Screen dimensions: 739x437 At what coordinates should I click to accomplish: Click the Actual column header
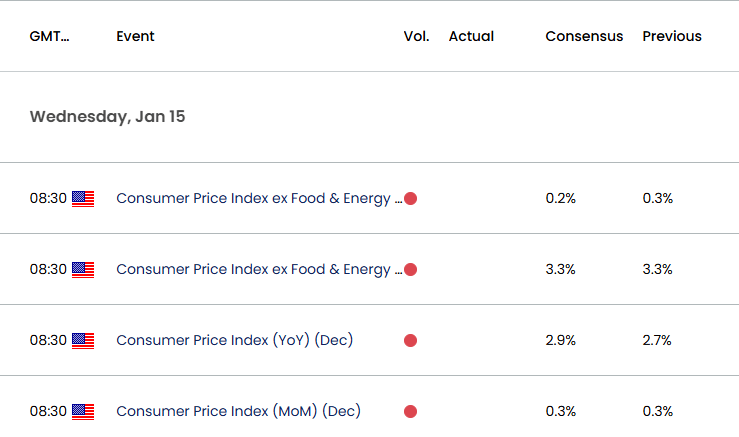(471, 36)
